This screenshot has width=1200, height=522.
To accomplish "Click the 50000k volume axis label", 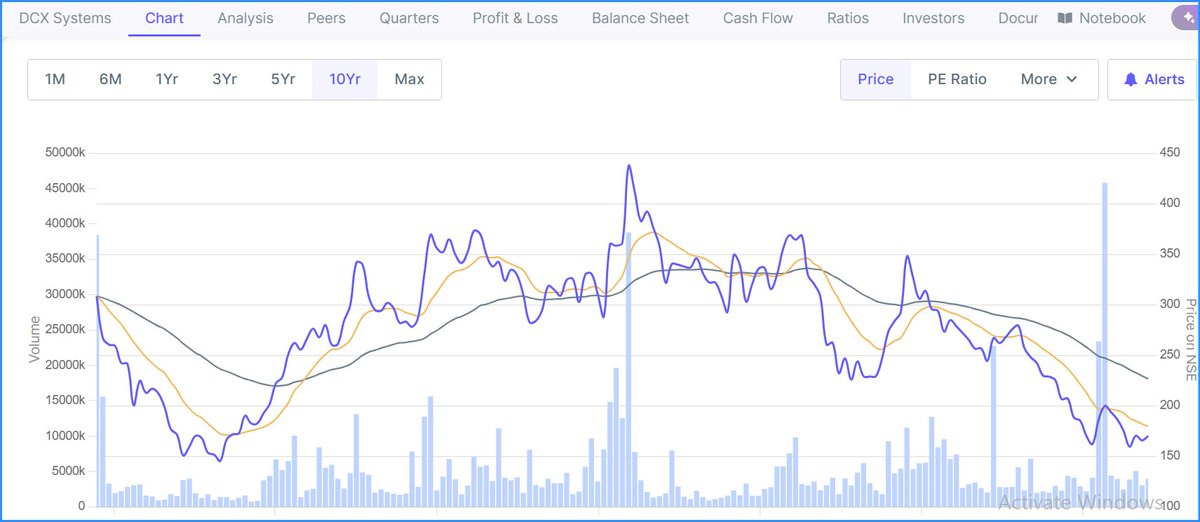I will (x=66, y=152).
